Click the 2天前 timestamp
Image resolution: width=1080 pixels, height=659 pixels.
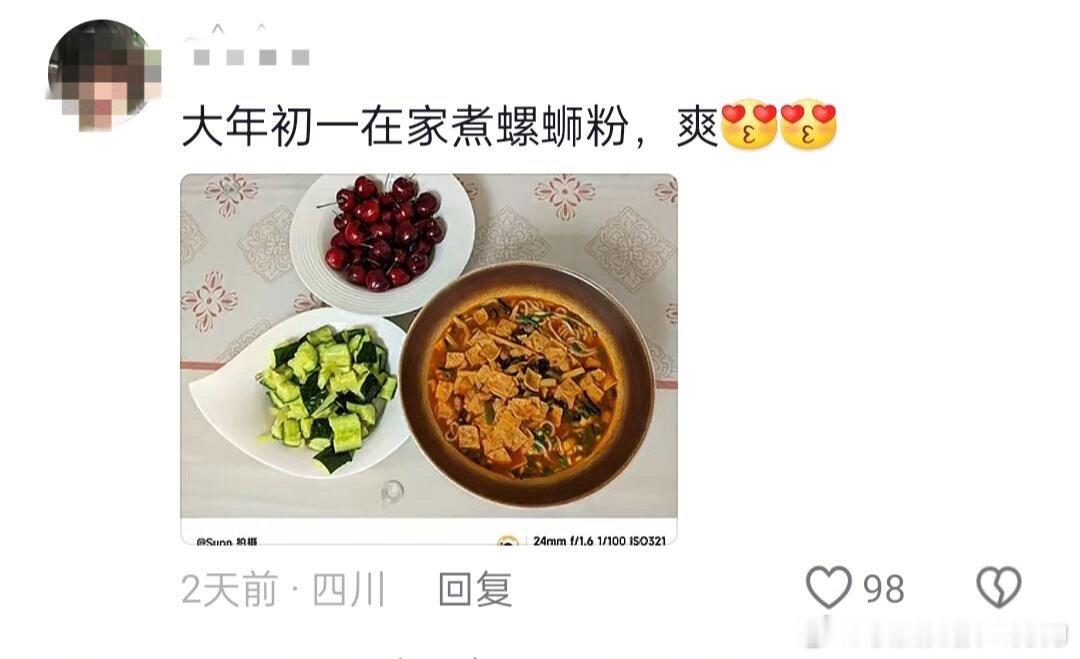(x=229, y=589)
